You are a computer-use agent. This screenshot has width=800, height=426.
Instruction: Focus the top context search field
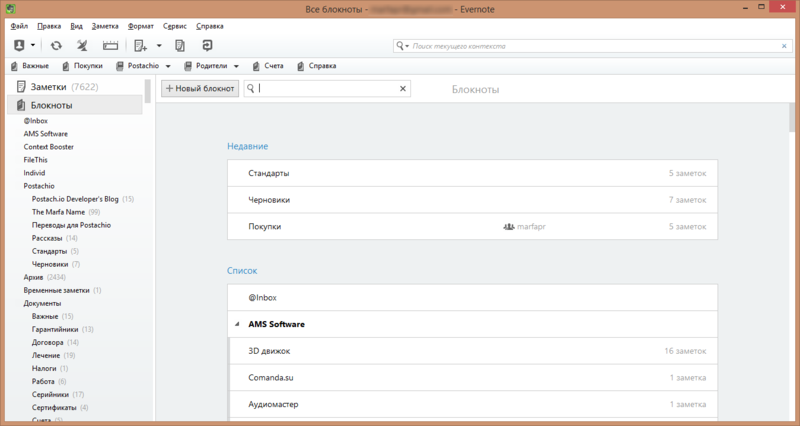594,46
